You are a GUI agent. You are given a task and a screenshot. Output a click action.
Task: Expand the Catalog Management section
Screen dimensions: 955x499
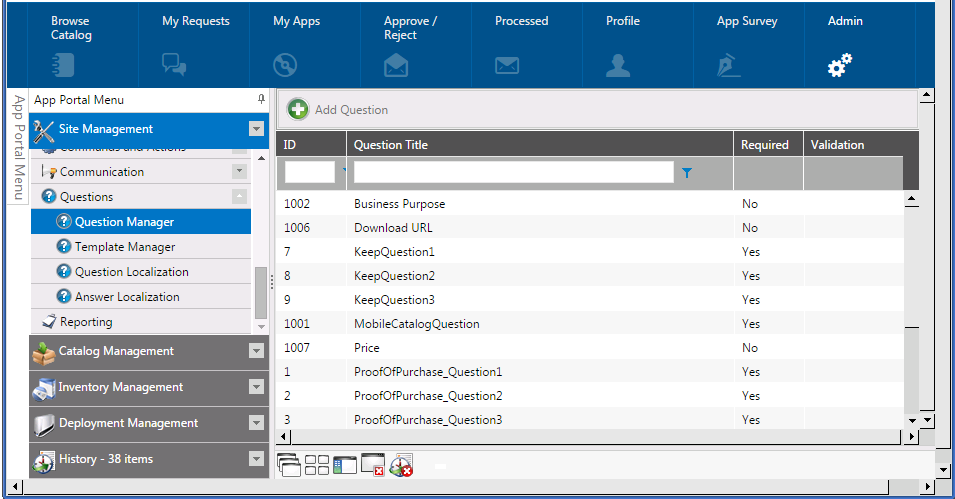click(256, 351)
